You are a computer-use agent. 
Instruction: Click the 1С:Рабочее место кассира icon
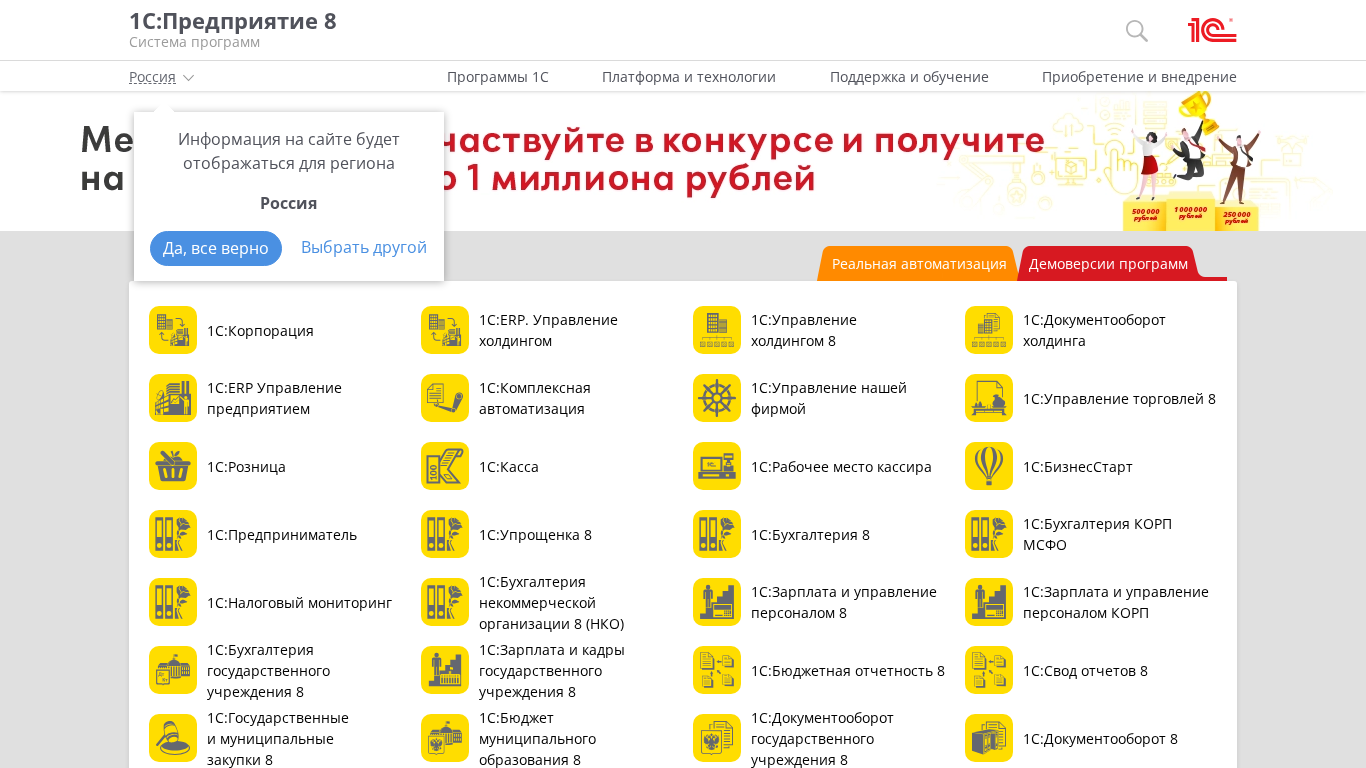click(717, 466)
